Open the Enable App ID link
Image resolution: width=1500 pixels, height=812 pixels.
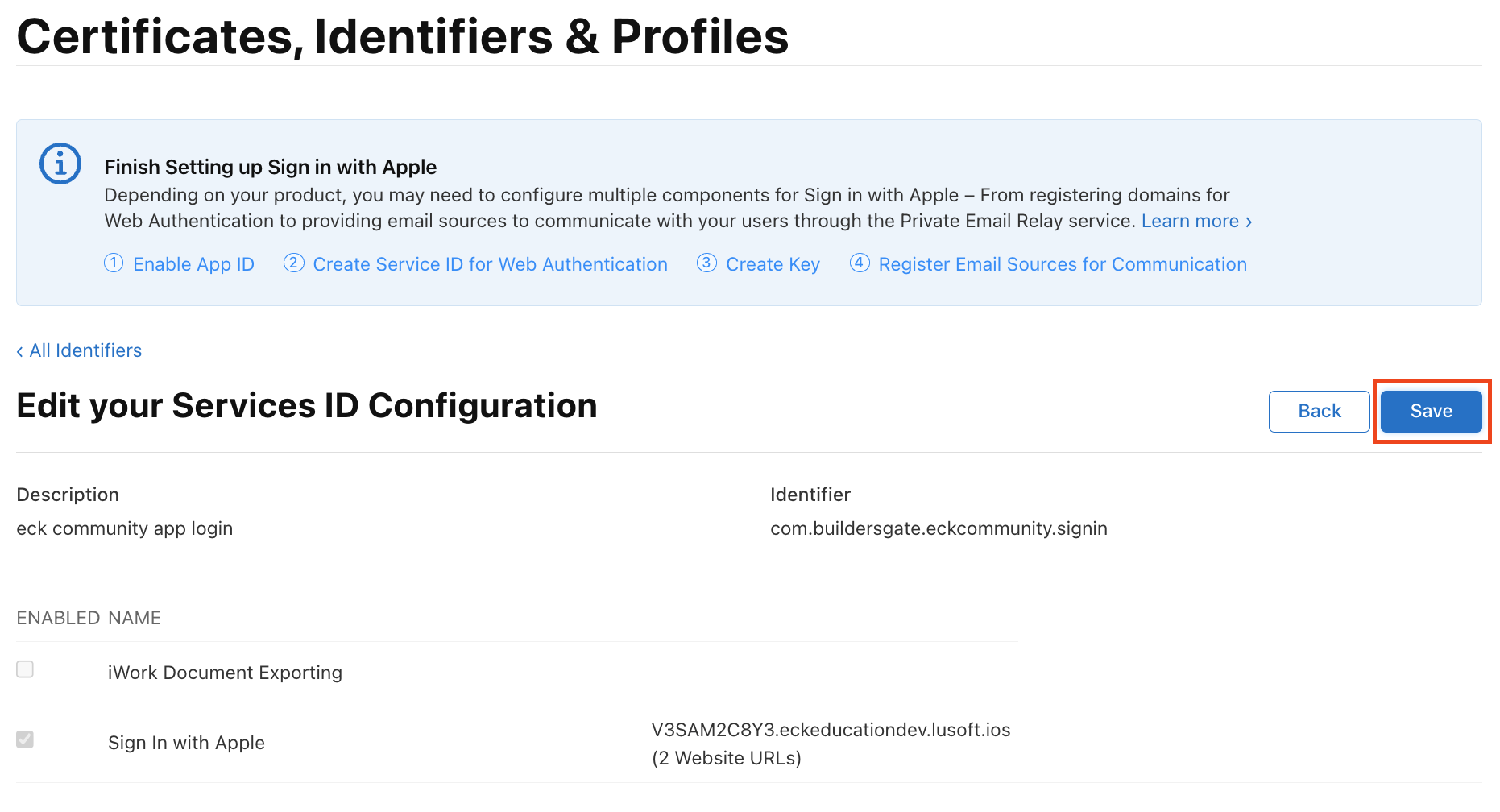point(193,264)
